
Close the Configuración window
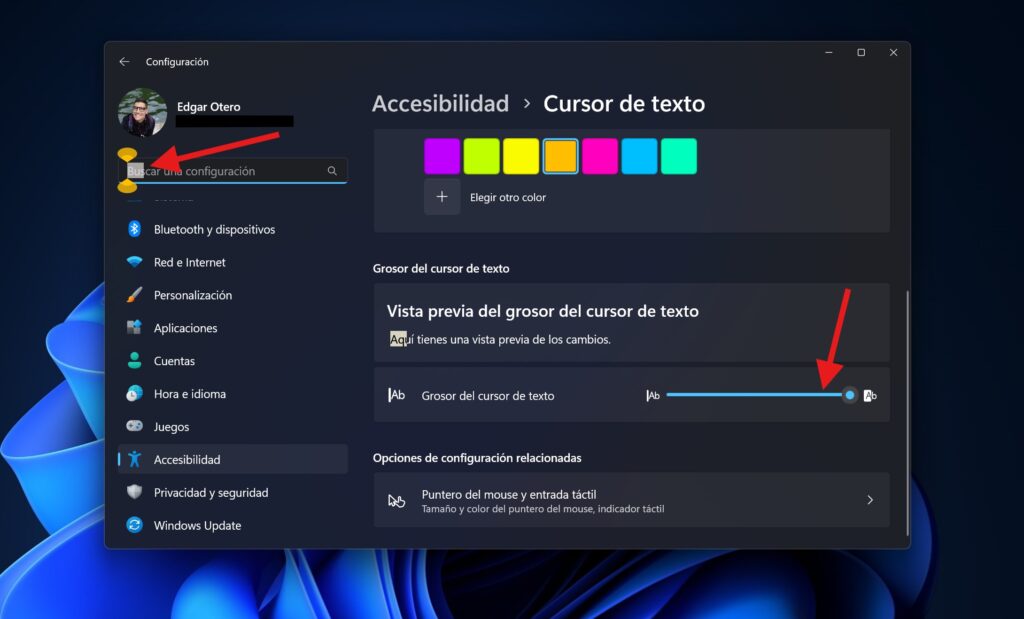[893, 52]
